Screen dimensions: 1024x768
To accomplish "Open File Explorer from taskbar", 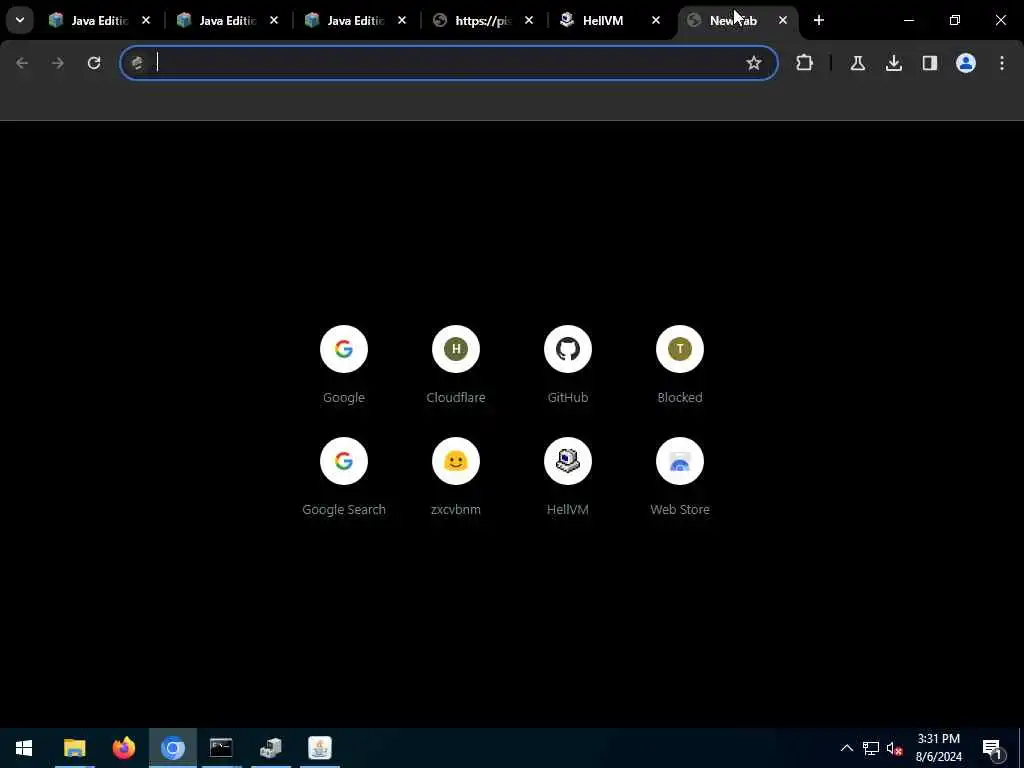I will pyautogui.click(x=74, y=748).
